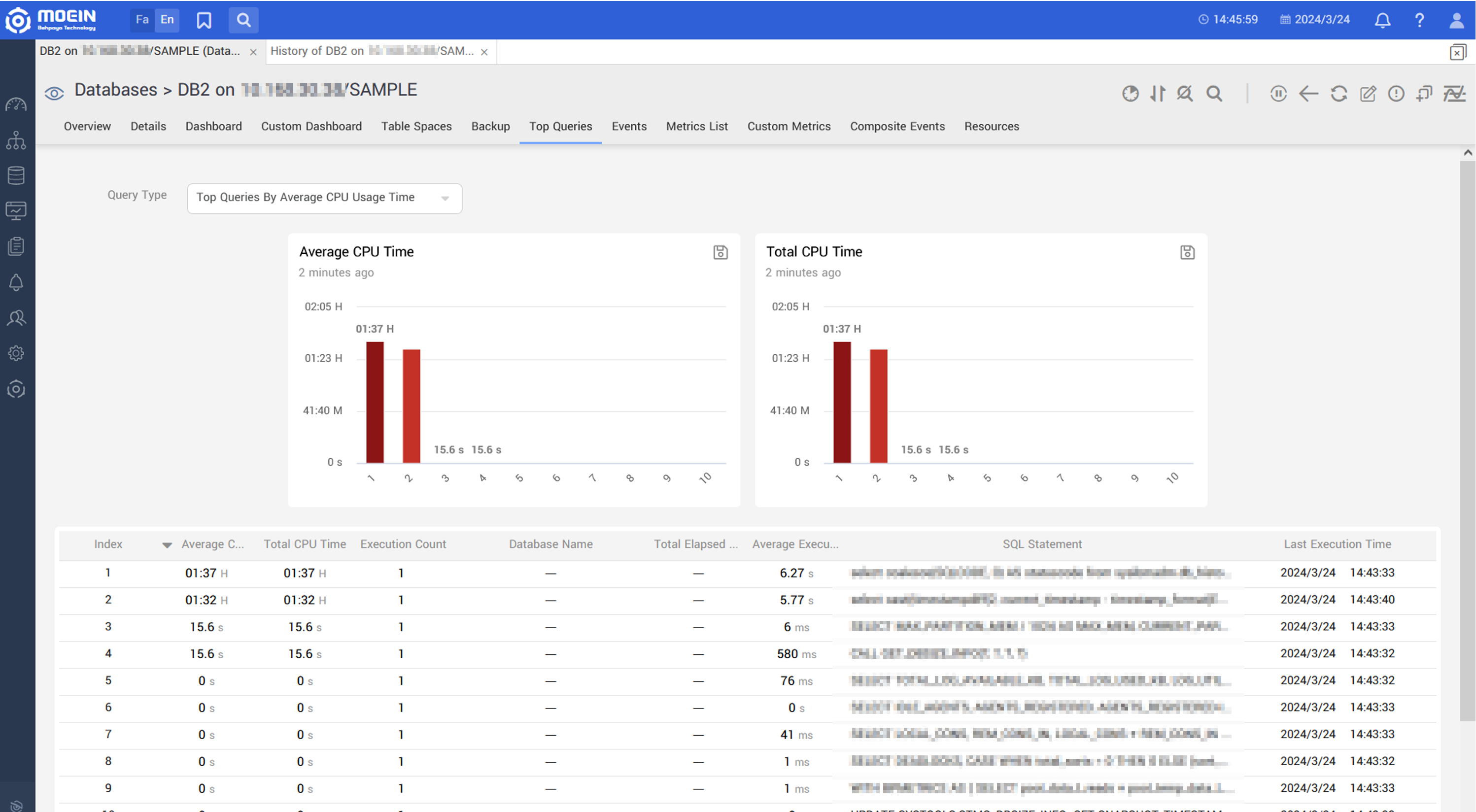
Task: Click Databases breadcrumb link
Action: (116, 90)
